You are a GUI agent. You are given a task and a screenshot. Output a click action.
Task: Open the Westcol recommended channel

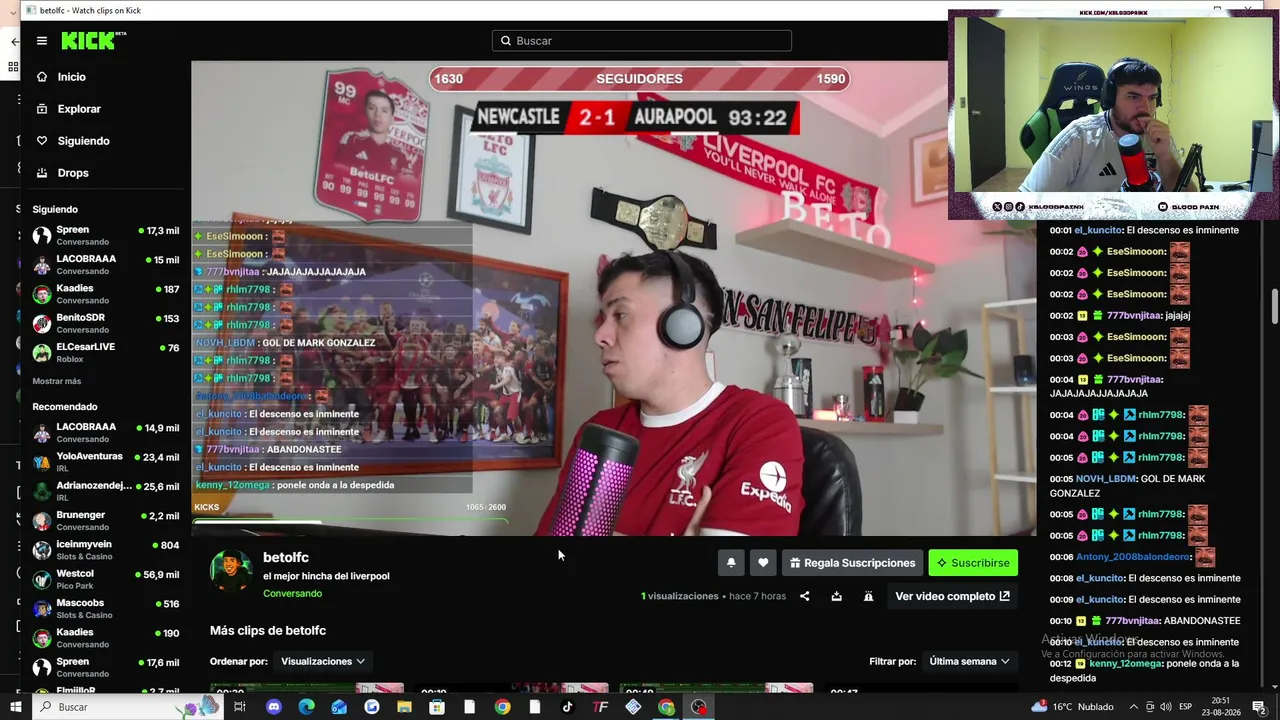pos(106,579)
